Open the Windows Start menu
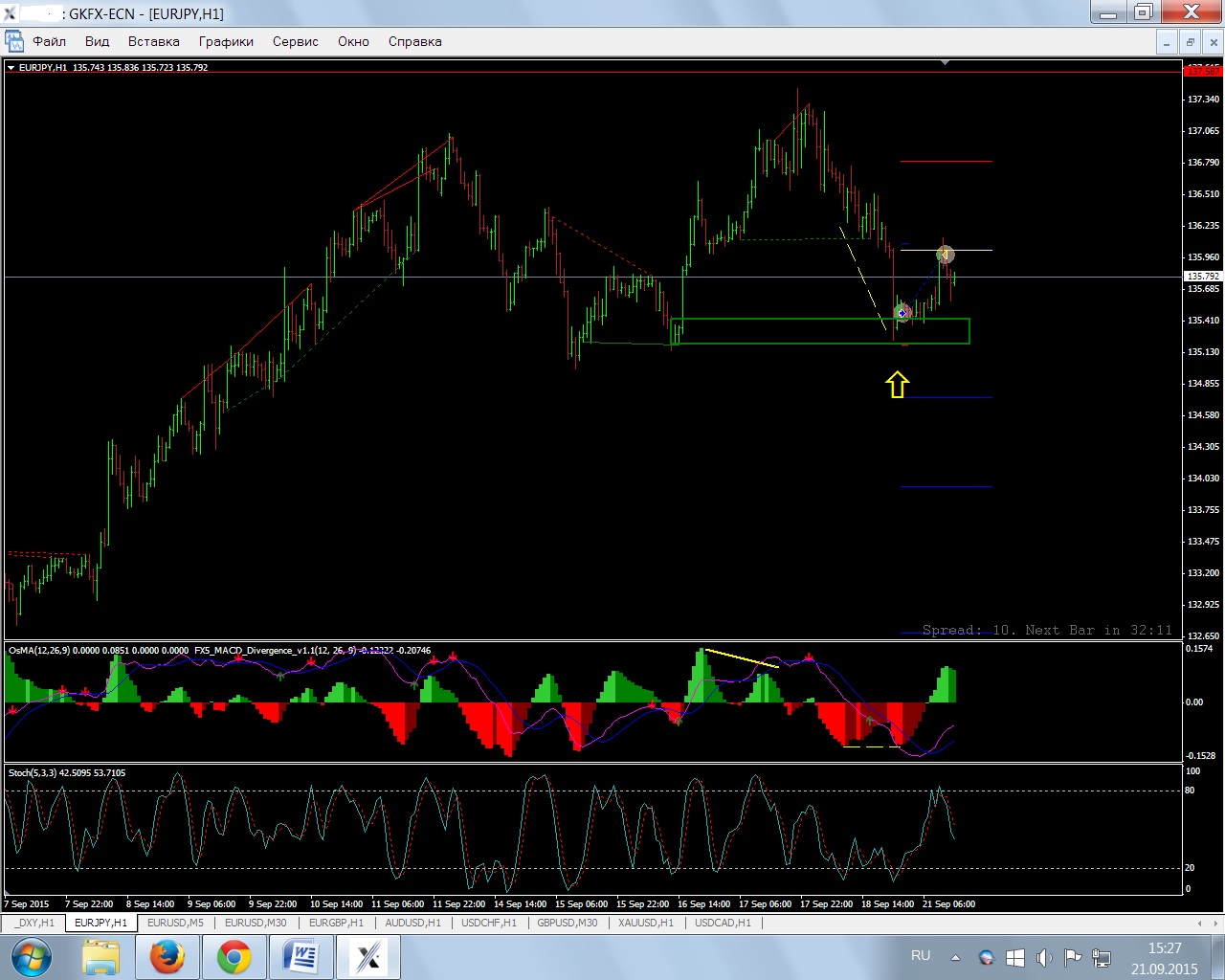The height and width of the screenshot is (980, 1225). [x=30, y=957]
